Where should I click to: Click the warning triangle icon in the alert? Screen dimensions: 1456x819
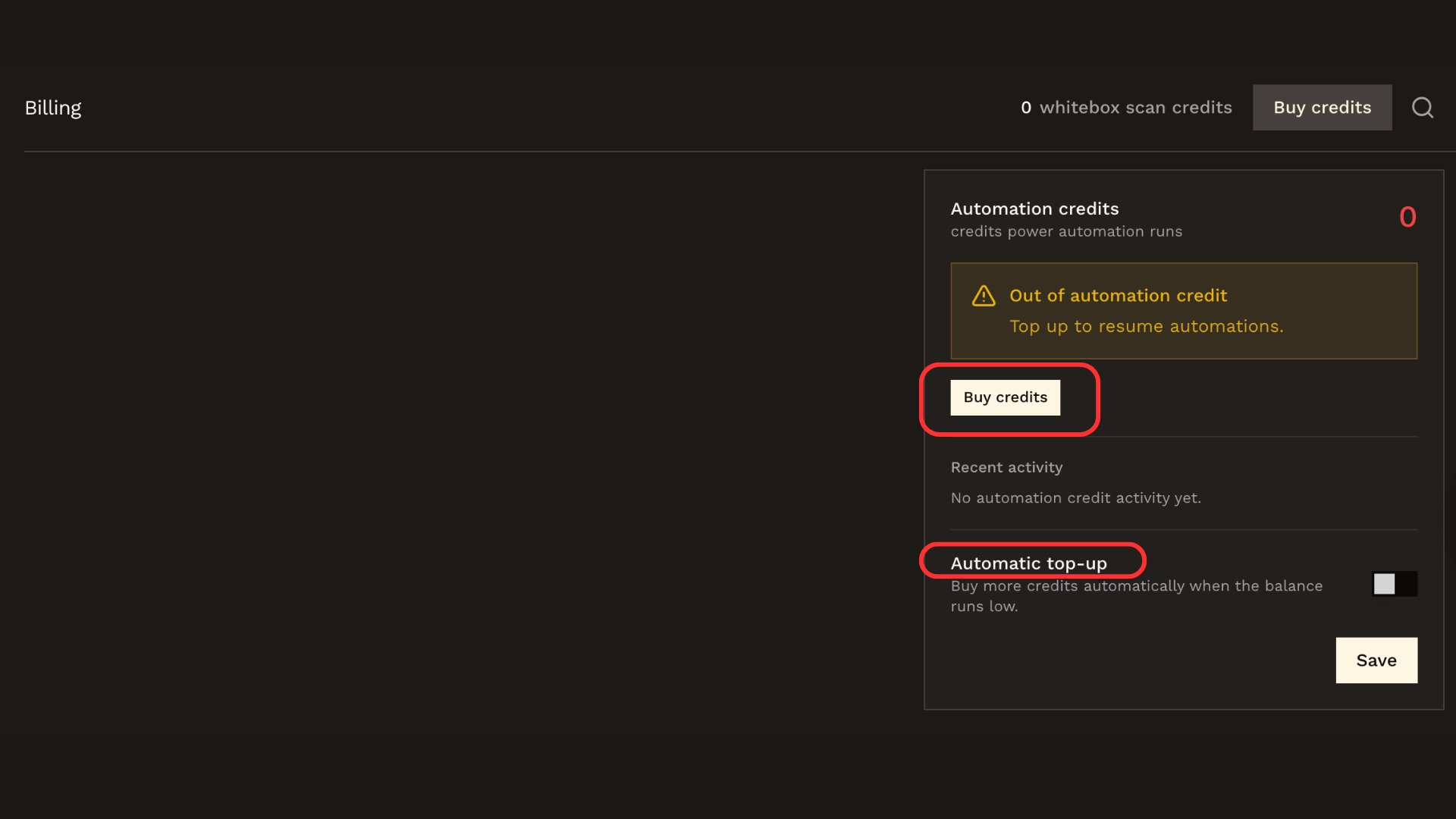tap(984, 296)
